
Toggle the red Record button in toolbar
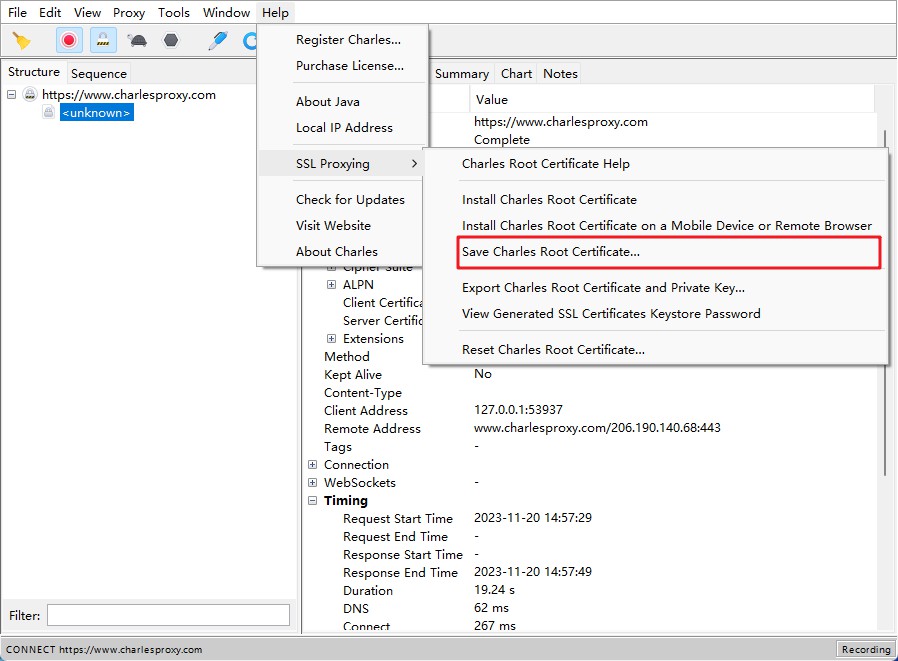[69, 41]
